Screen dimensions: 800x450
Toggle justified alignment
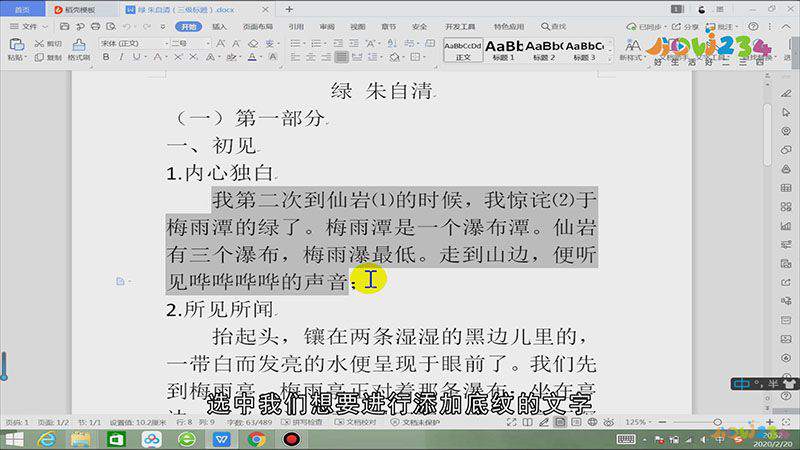point(341,57)
